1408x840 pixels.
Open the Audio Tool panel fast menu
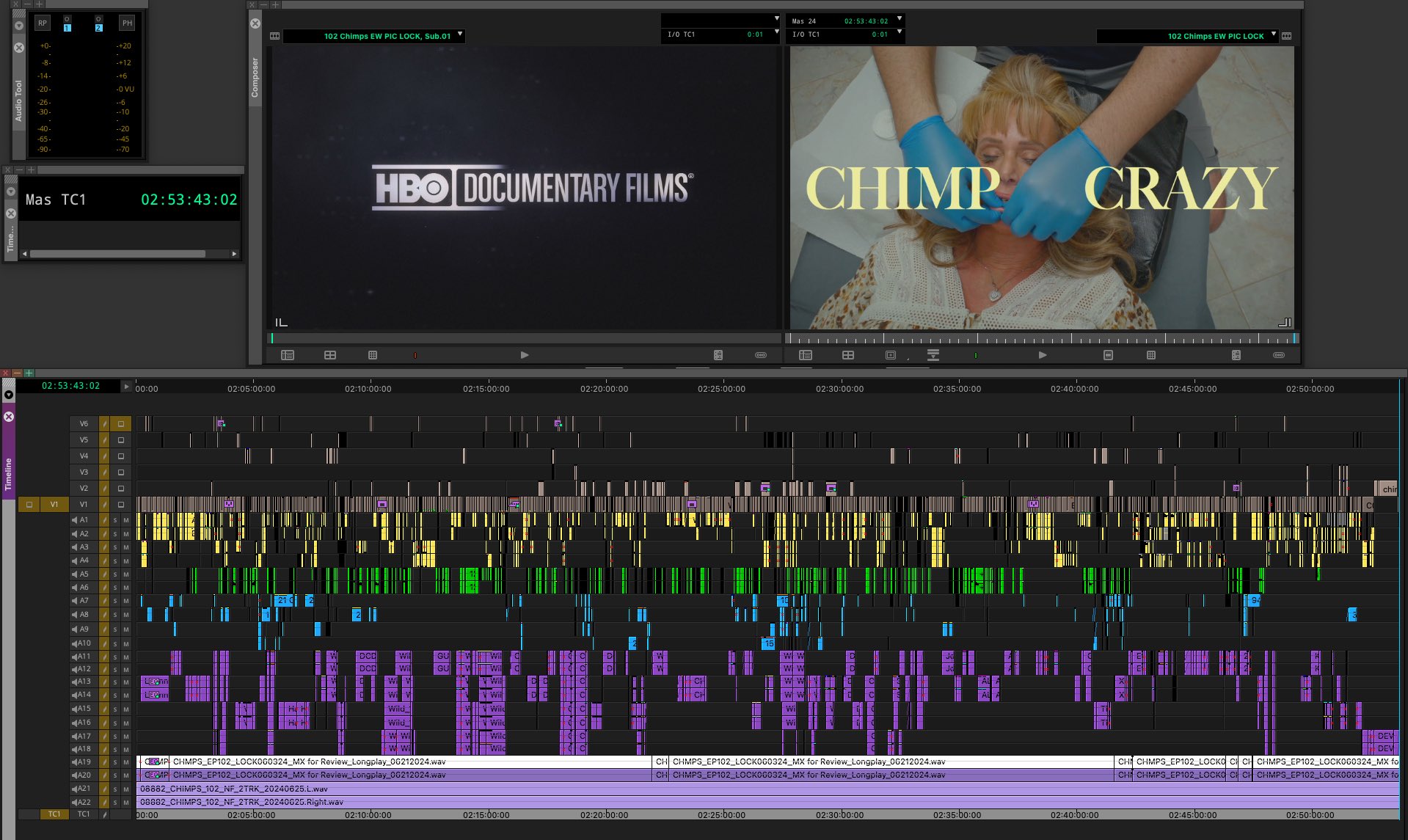19,26
